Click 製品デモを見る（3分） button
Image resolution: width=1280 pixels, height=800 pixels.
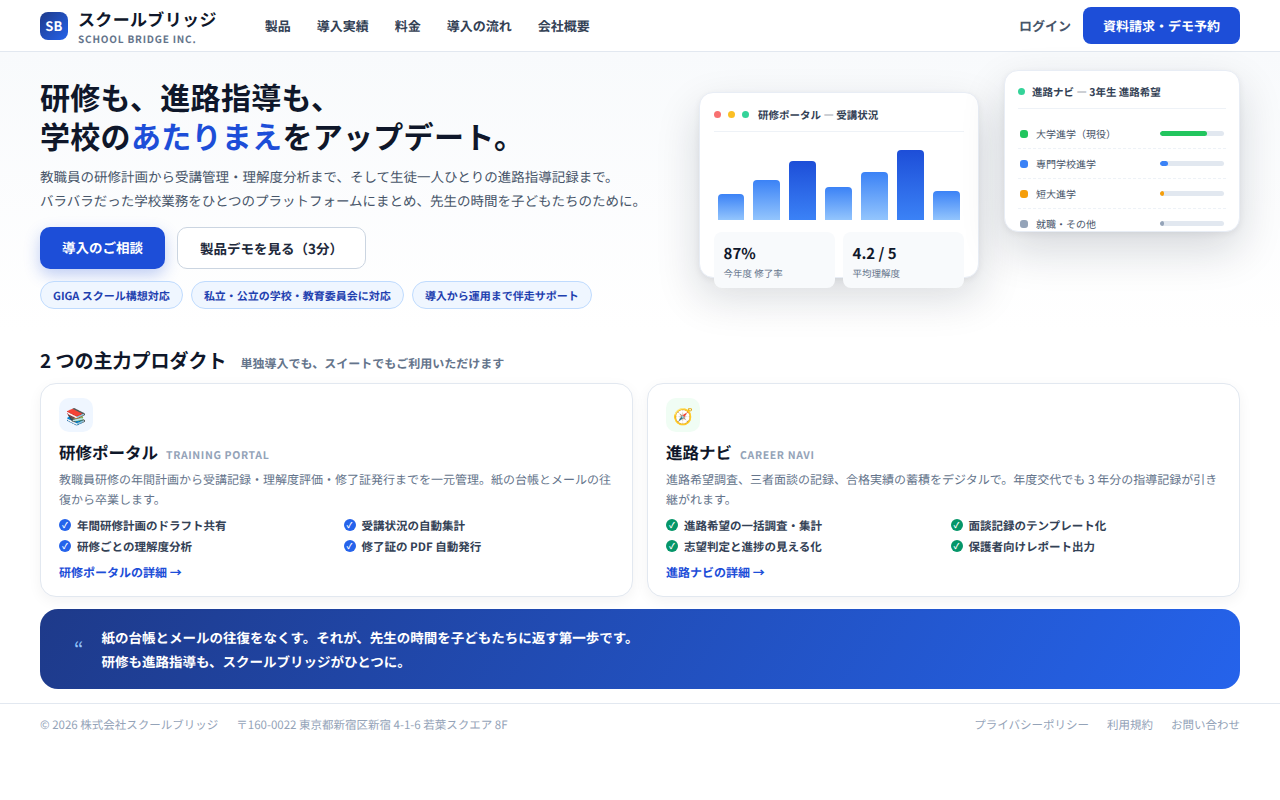pos(271,248)
